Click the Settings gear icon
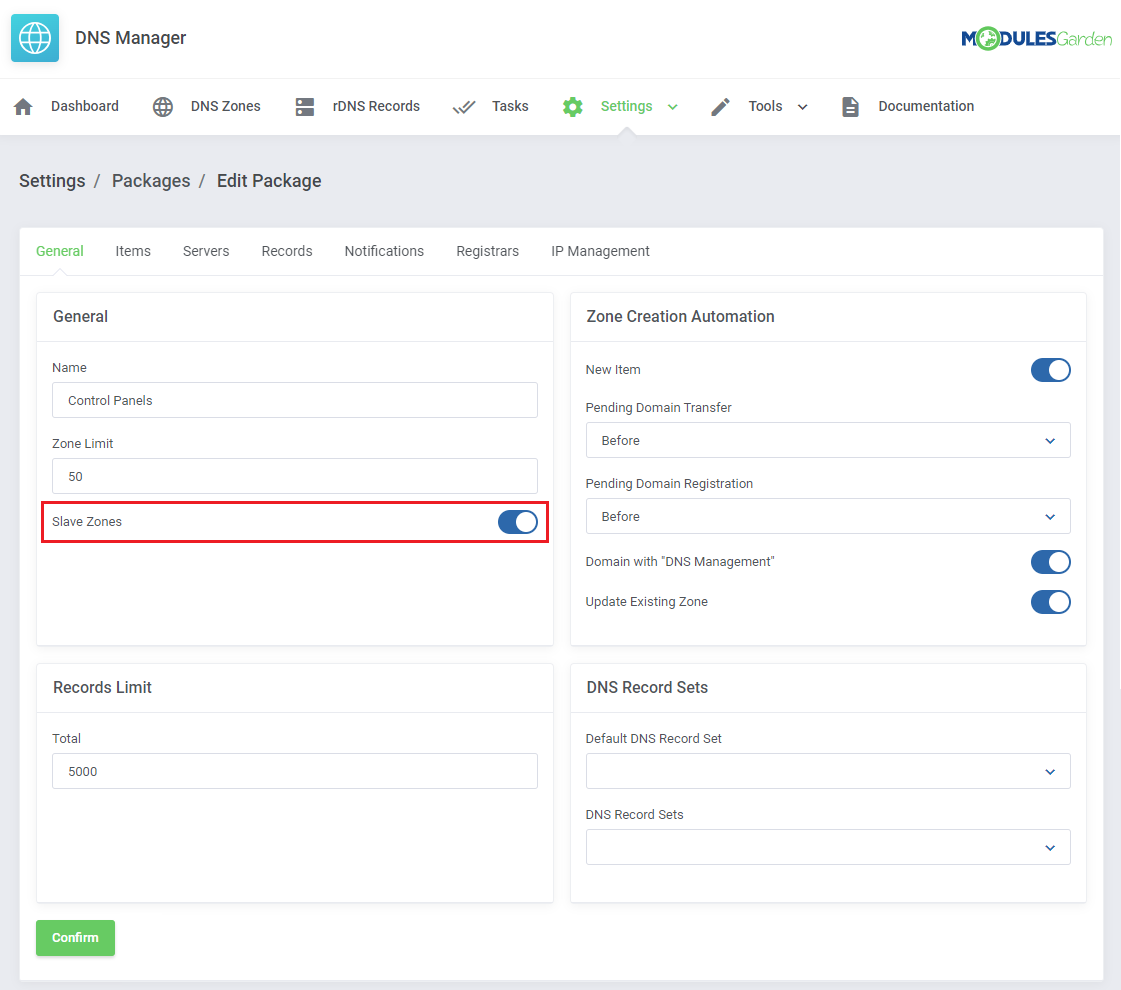Viewport: 1121px width, 990px height. click(573, 107)
